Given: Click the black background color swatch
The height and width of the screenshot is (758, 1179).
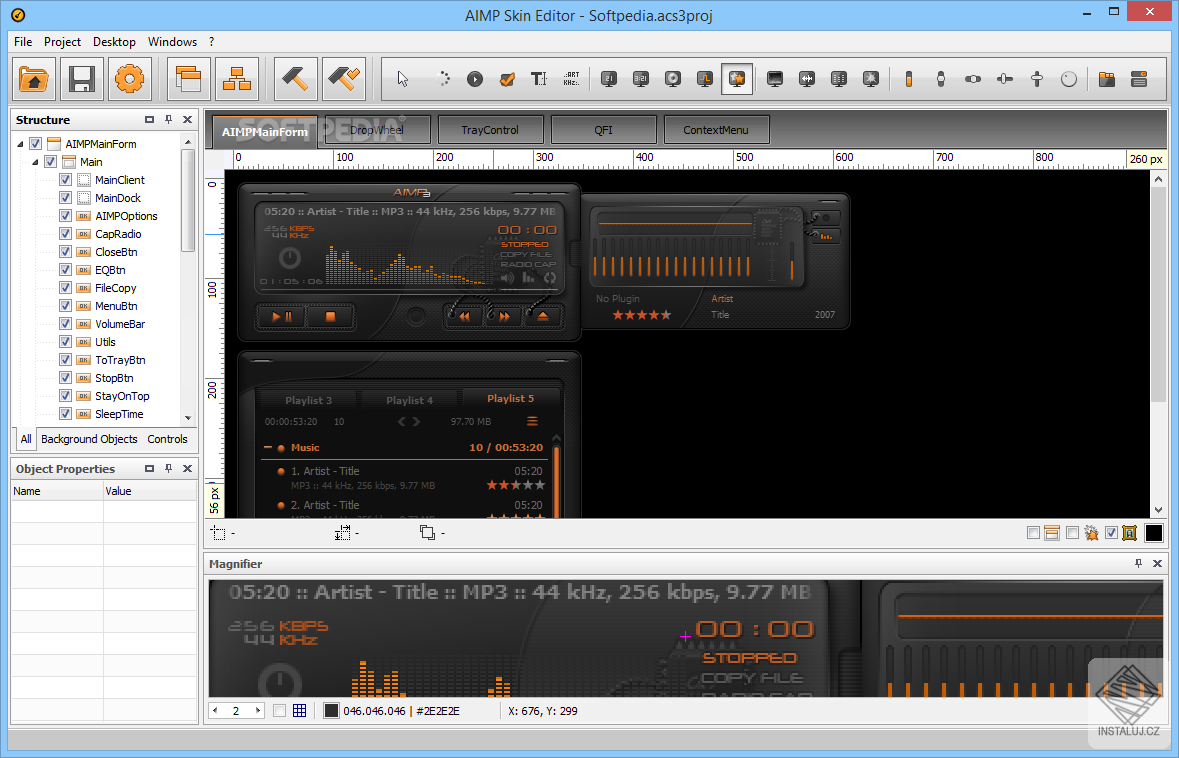Looking at the screenshot, I should 1153,533.
